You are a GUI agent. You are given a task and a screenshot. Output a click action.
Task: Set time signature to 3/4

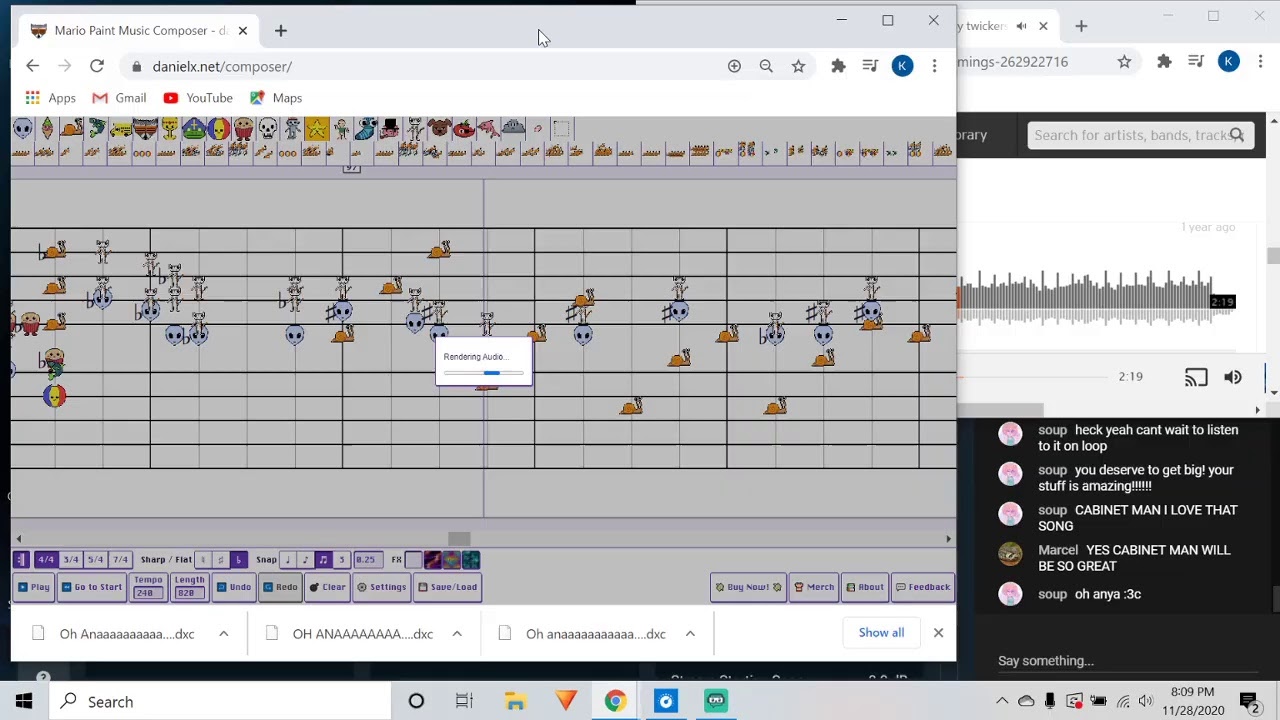click(71, 560)
